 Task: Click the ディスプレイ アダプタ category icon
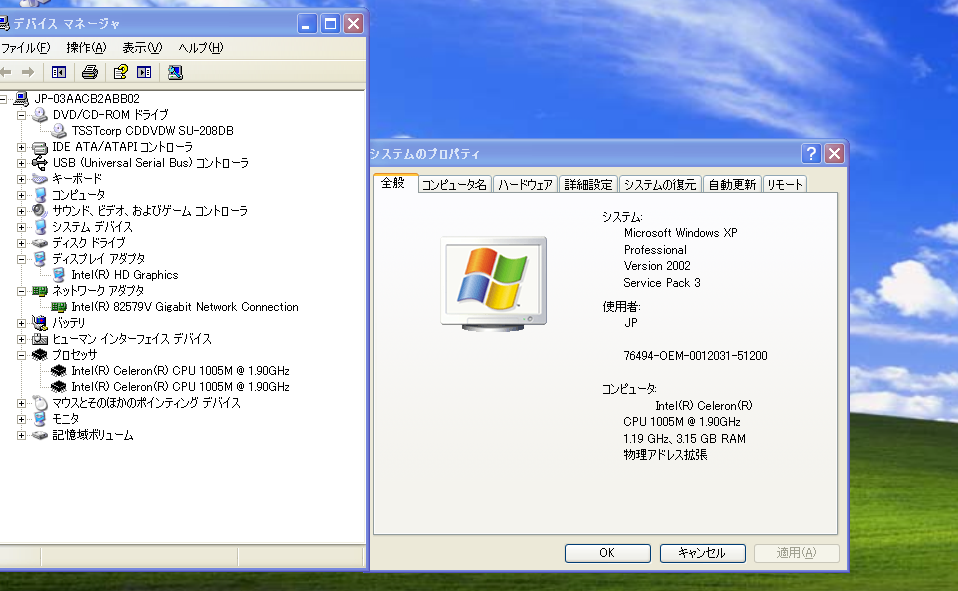(x=40, y=259)
